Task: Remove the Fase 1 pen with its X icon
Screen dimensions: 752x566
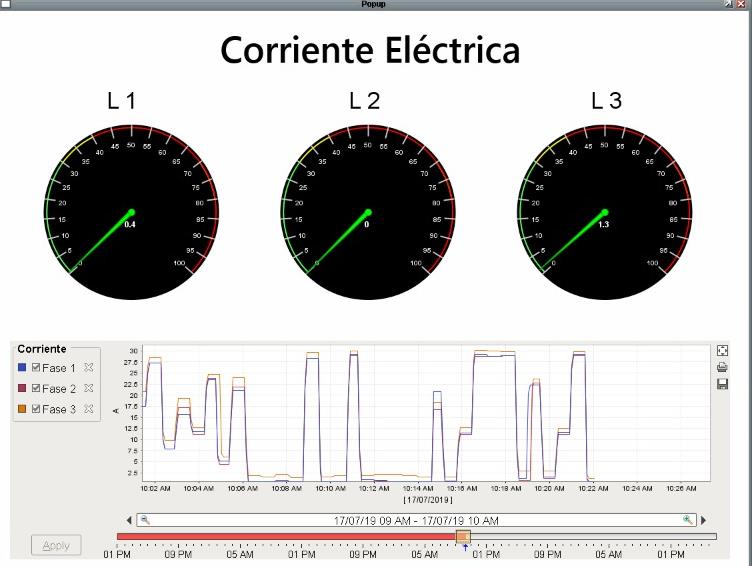Action: 88,369
